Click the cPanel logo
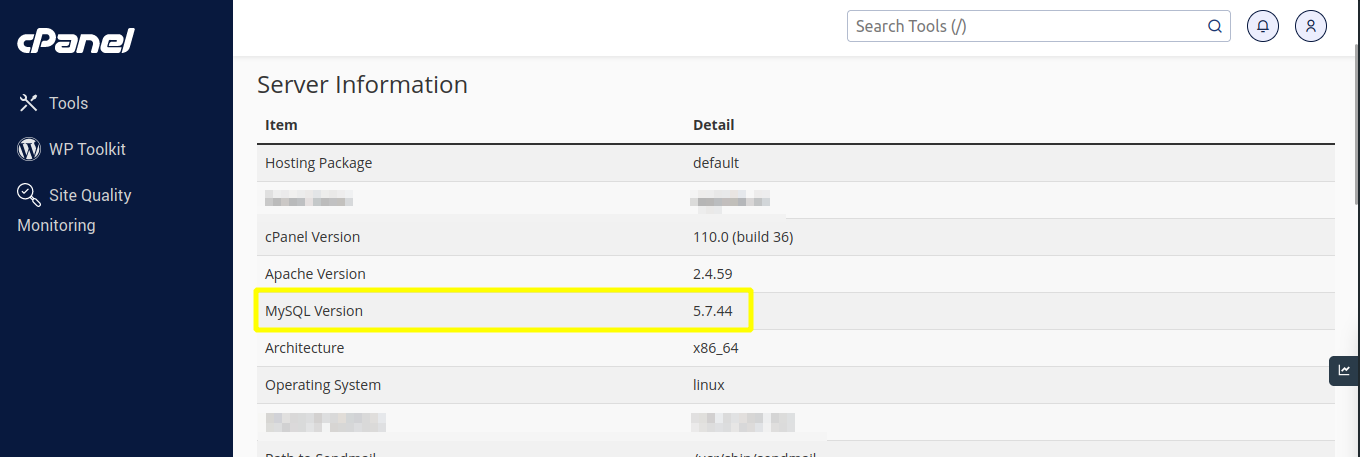Viewport: 1360px width, 457px height. [x=75, y=41]
